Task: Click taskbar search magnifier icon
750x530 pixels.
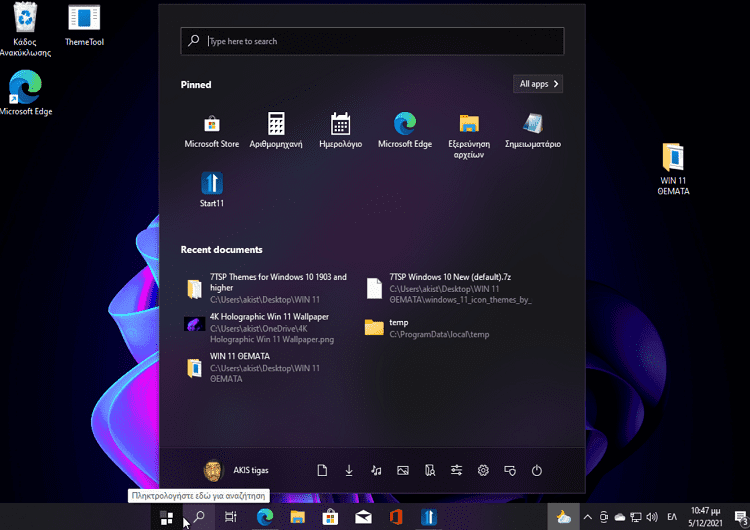Action: [x=199, y=517]
